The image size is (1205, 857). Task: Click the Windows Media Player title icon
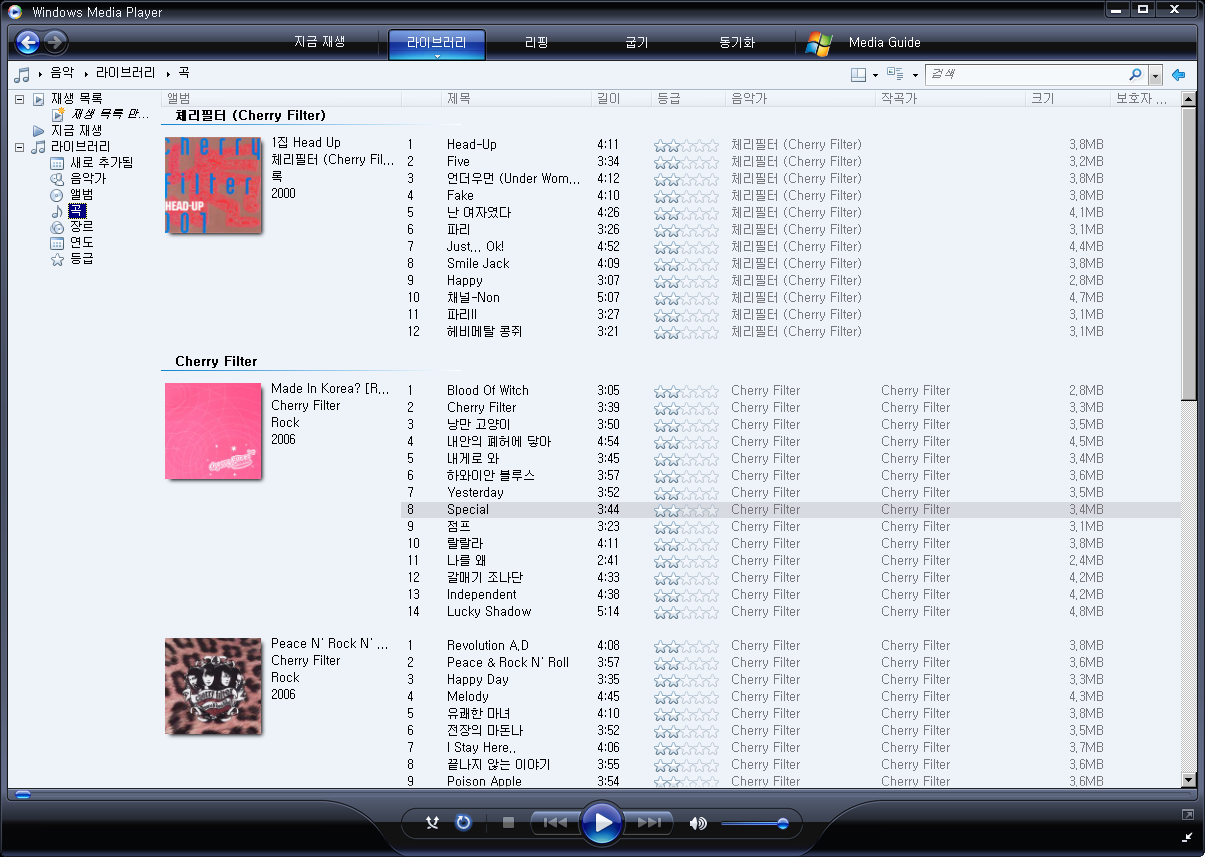pos(15,12)
